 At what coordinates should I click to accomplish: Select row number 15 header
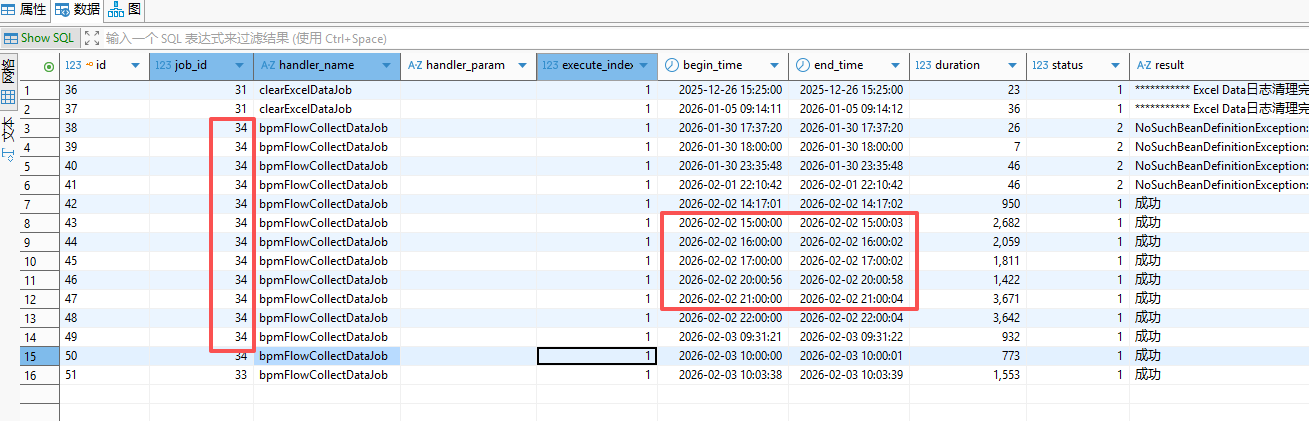click(28, 356)
